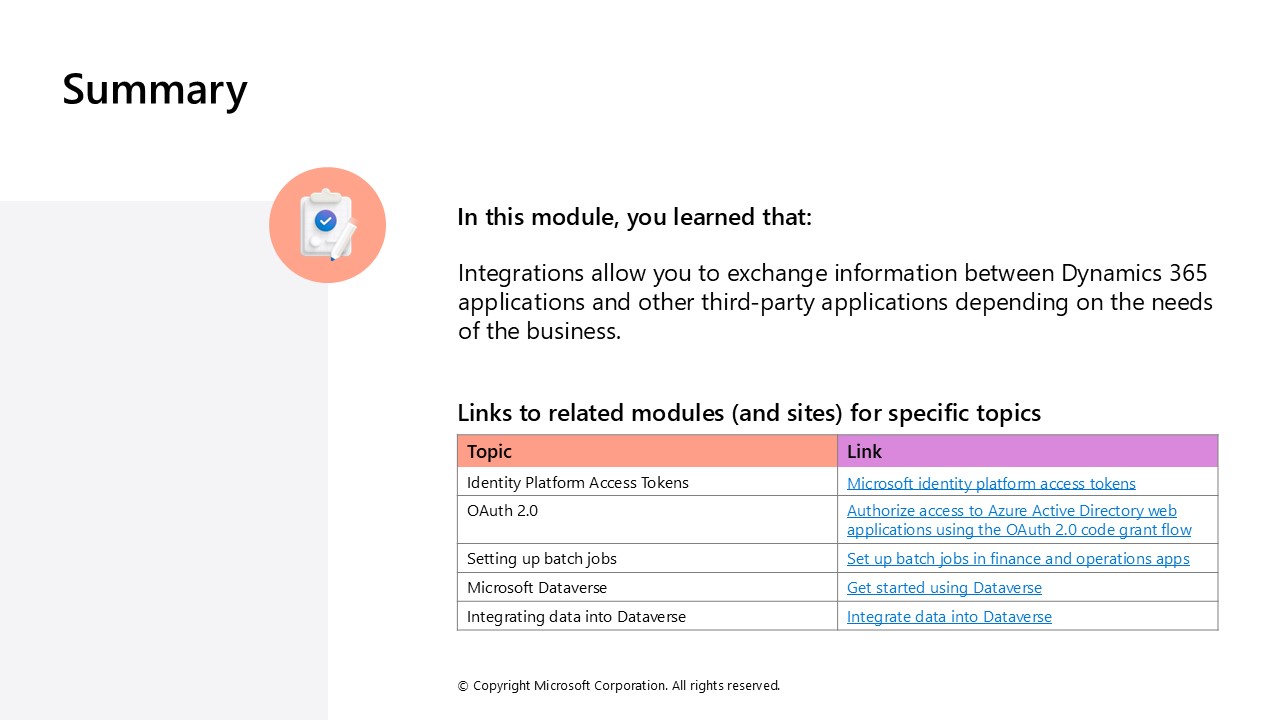1280x720 pixels.
Task: Click the Summary slide title
Action: (x=155, y=89)
